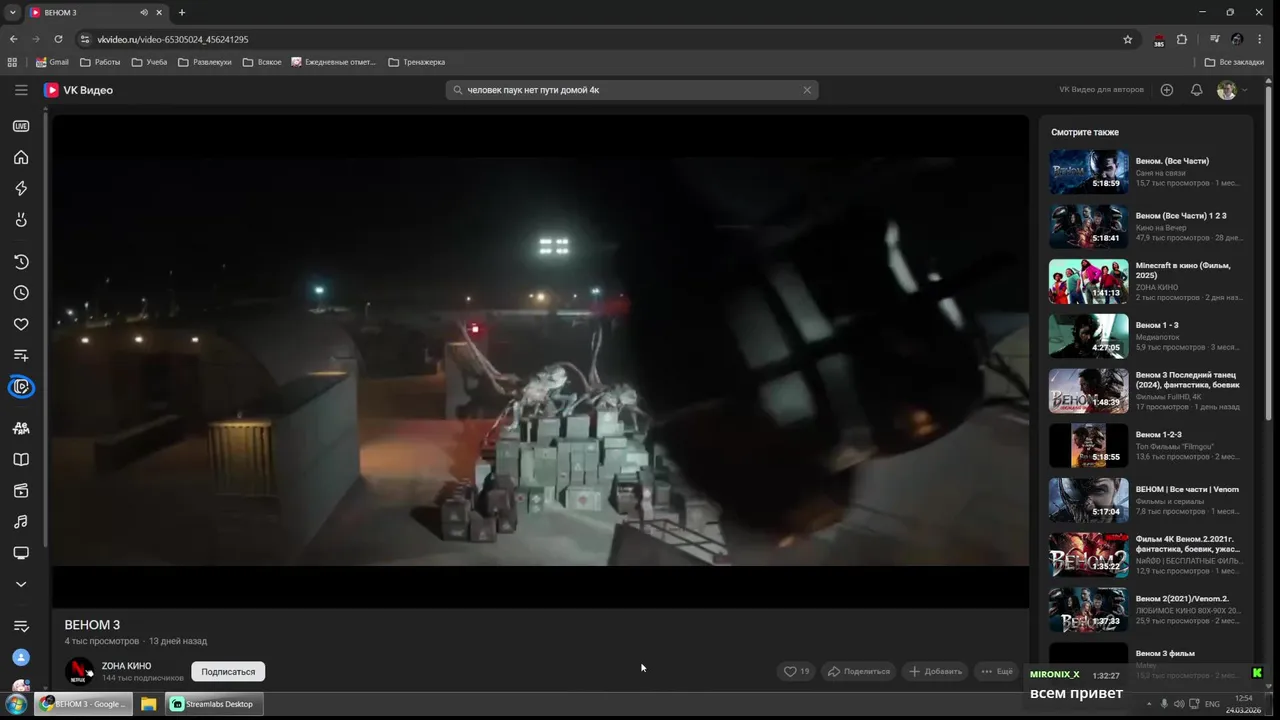1280x720 pixels.
Task: Open the profile avatar dropdown menu
Action: click(1232, 90)
